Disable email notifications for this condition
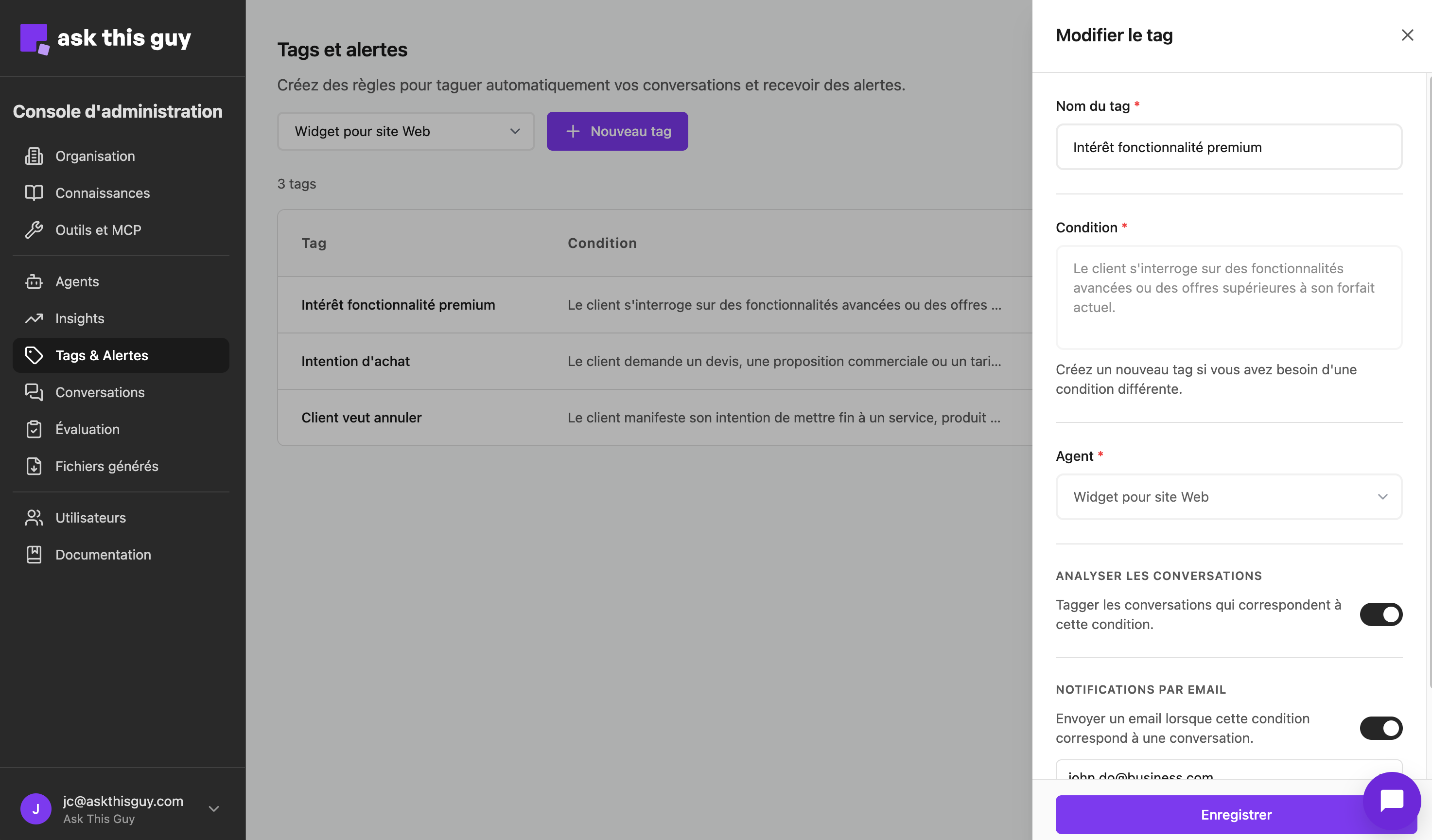This screenshot has height=840, width=1432. (x=1381, y=728)
